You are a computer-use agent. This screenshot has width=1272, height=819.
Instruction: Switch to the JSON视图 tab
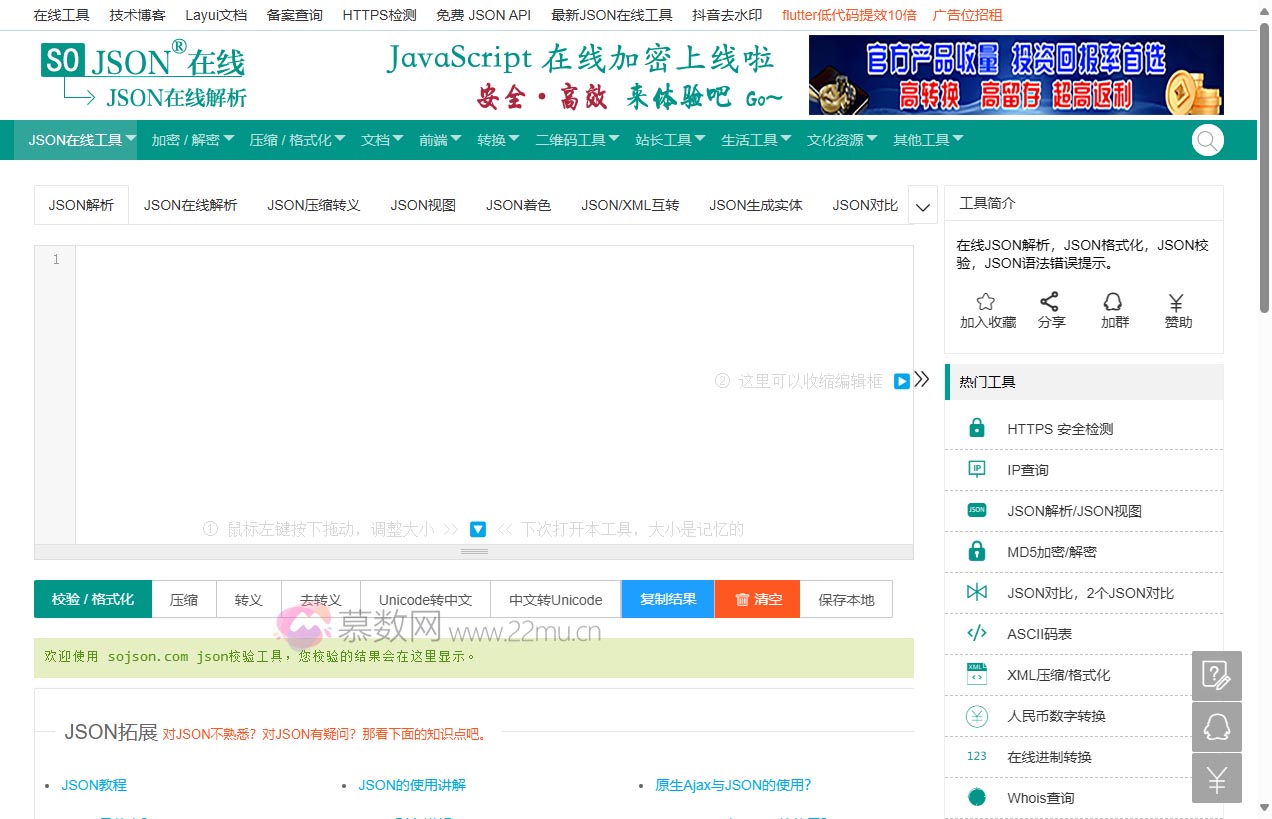coord(422,204)
